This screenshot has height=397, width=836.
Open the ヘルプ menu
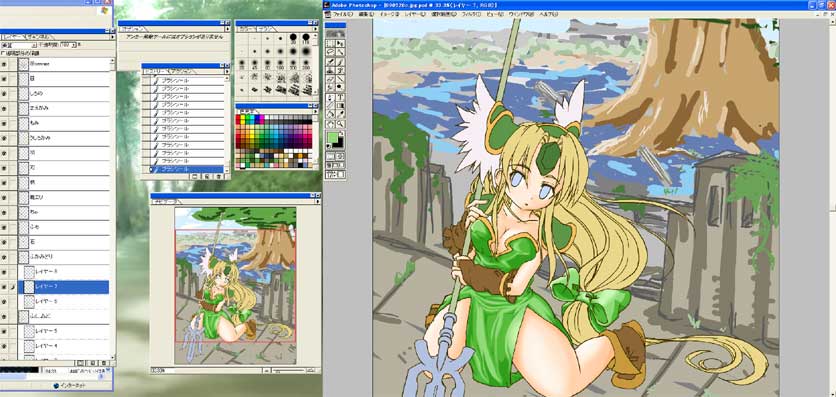(548, 14)
